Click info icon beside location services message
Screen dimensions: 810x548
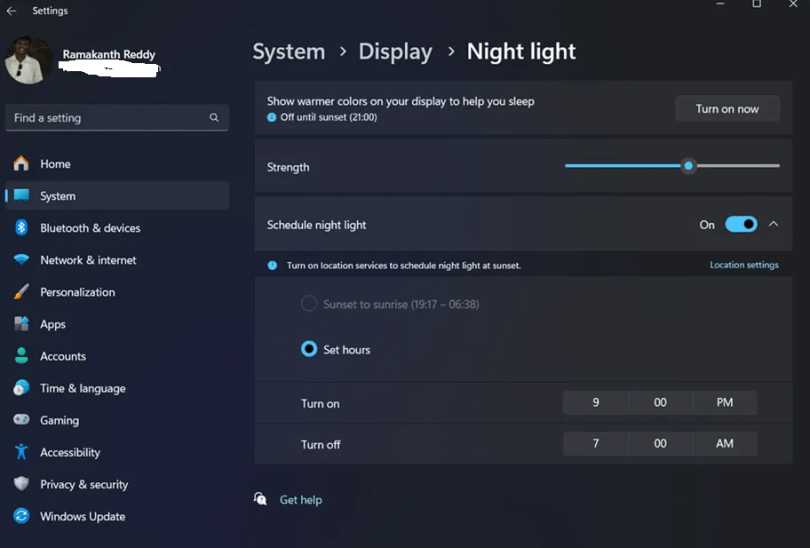pos(272,265)
